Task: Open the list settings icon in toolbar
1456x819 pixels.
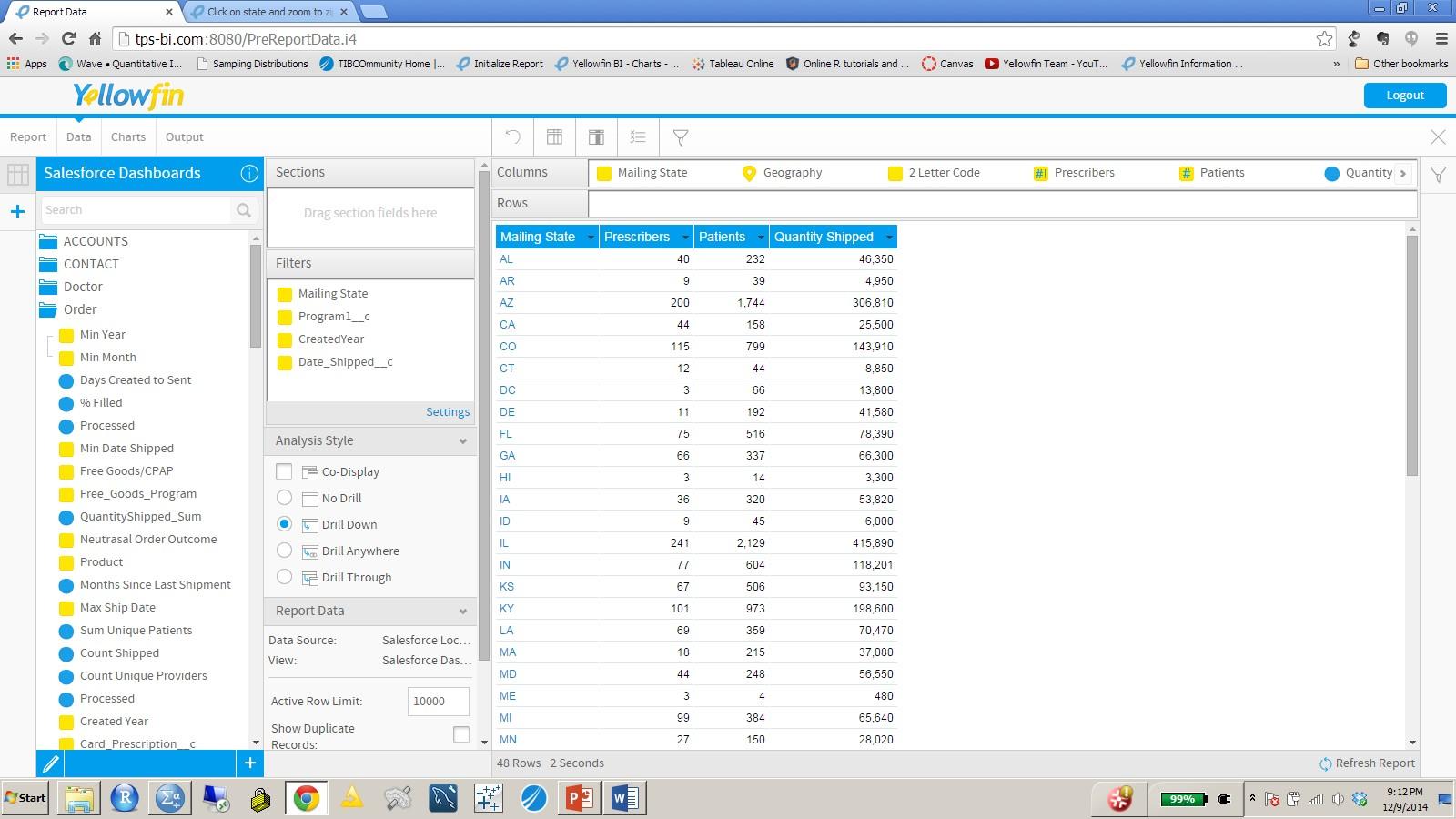Action: (x=638, y=137)
